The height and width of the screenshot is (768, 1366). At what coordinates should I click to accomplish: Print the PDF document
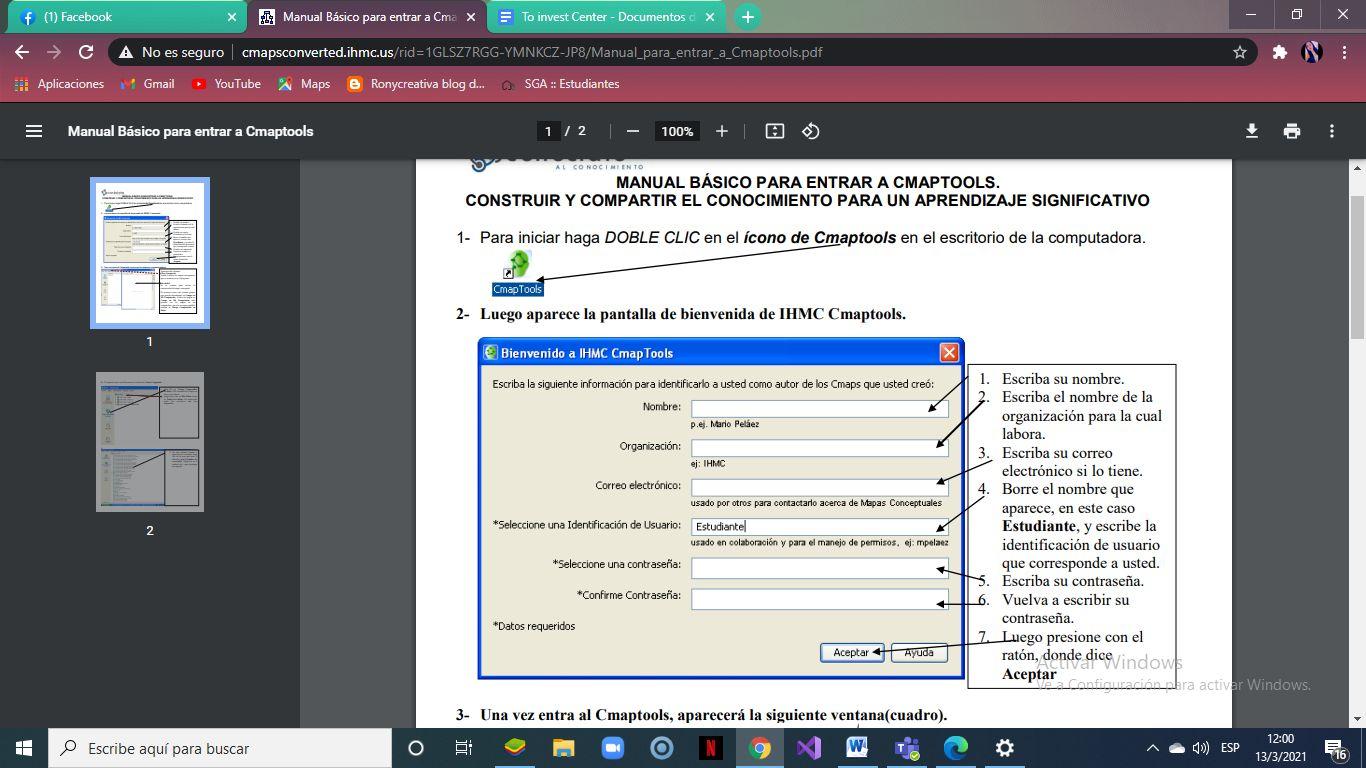tap(1291, 131)
